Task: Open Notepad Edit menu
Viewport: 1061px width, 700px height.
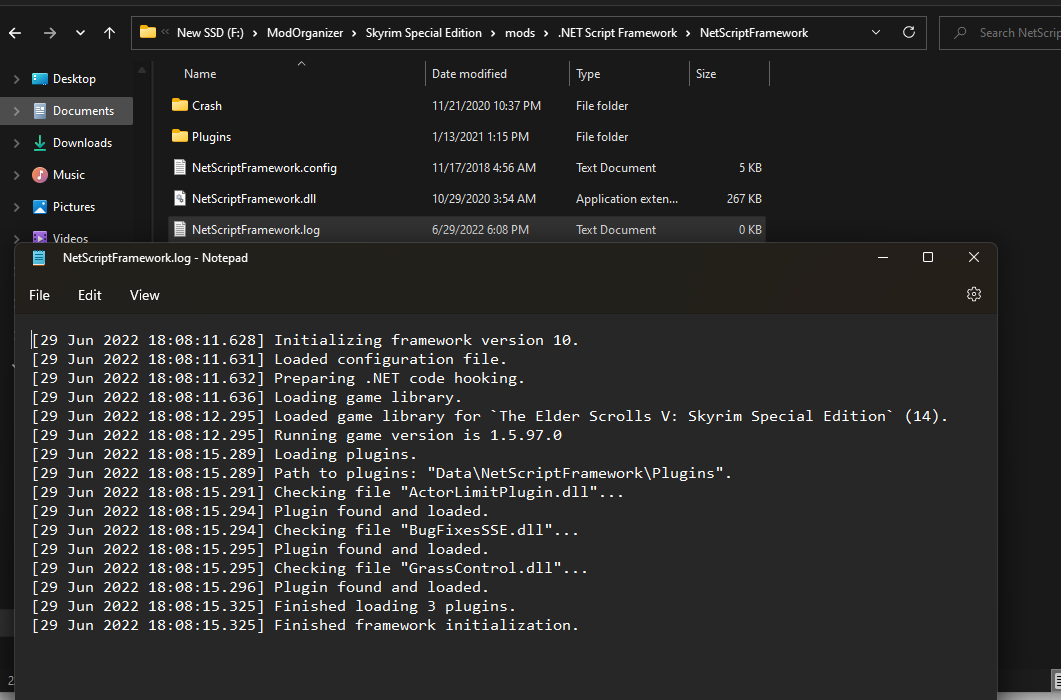Action: (x=89, y=295)
